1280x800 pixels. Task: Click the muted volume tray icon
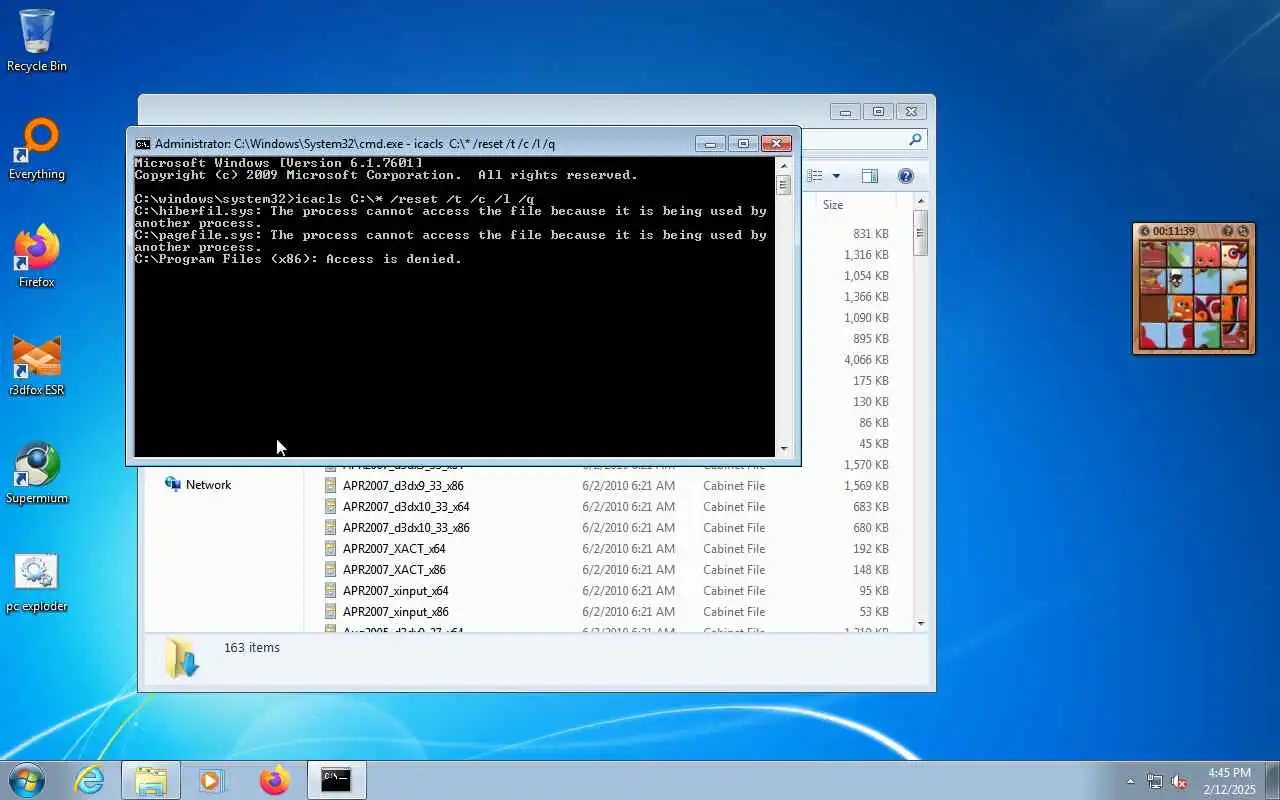(x=1179, y=781)
